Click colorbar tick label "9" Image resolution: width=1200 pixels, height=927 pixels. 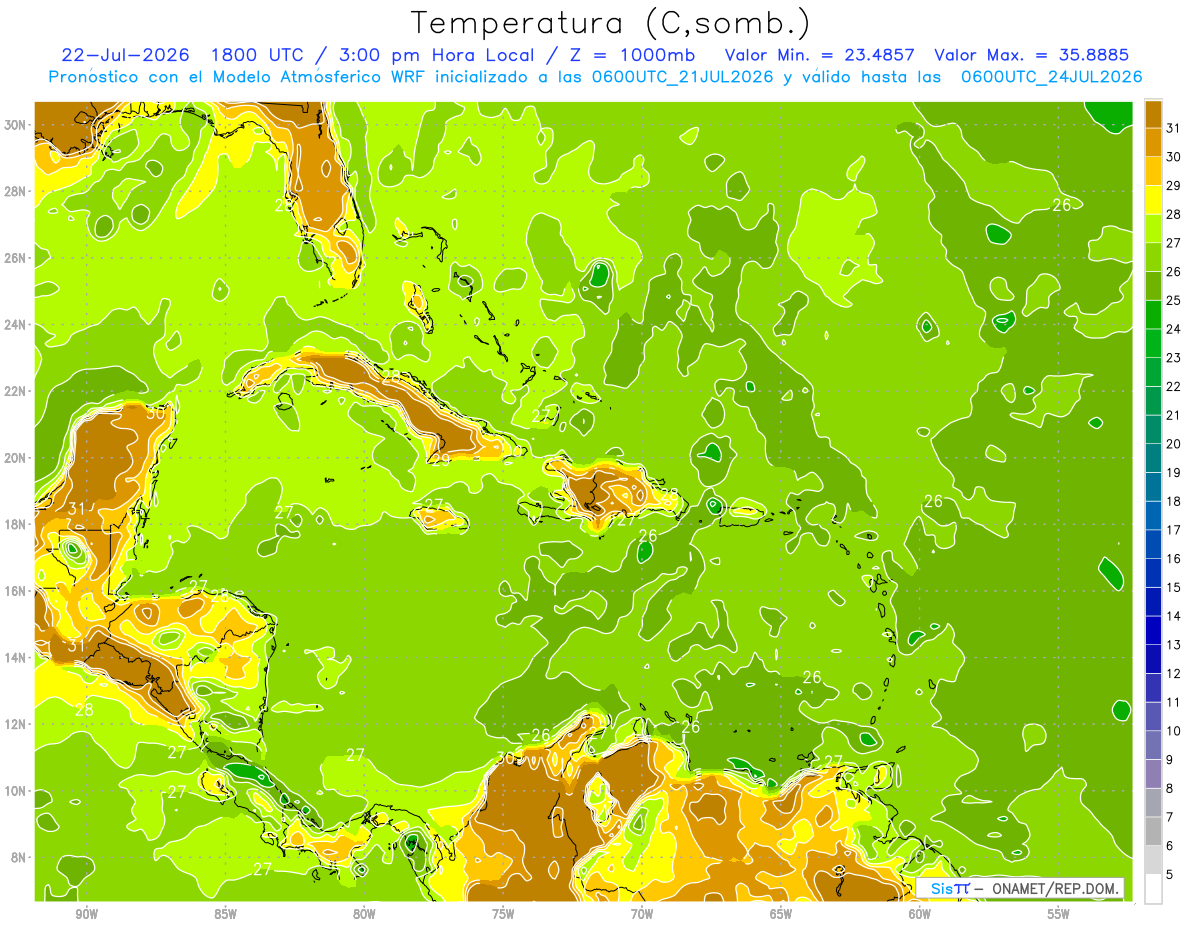1170,760
